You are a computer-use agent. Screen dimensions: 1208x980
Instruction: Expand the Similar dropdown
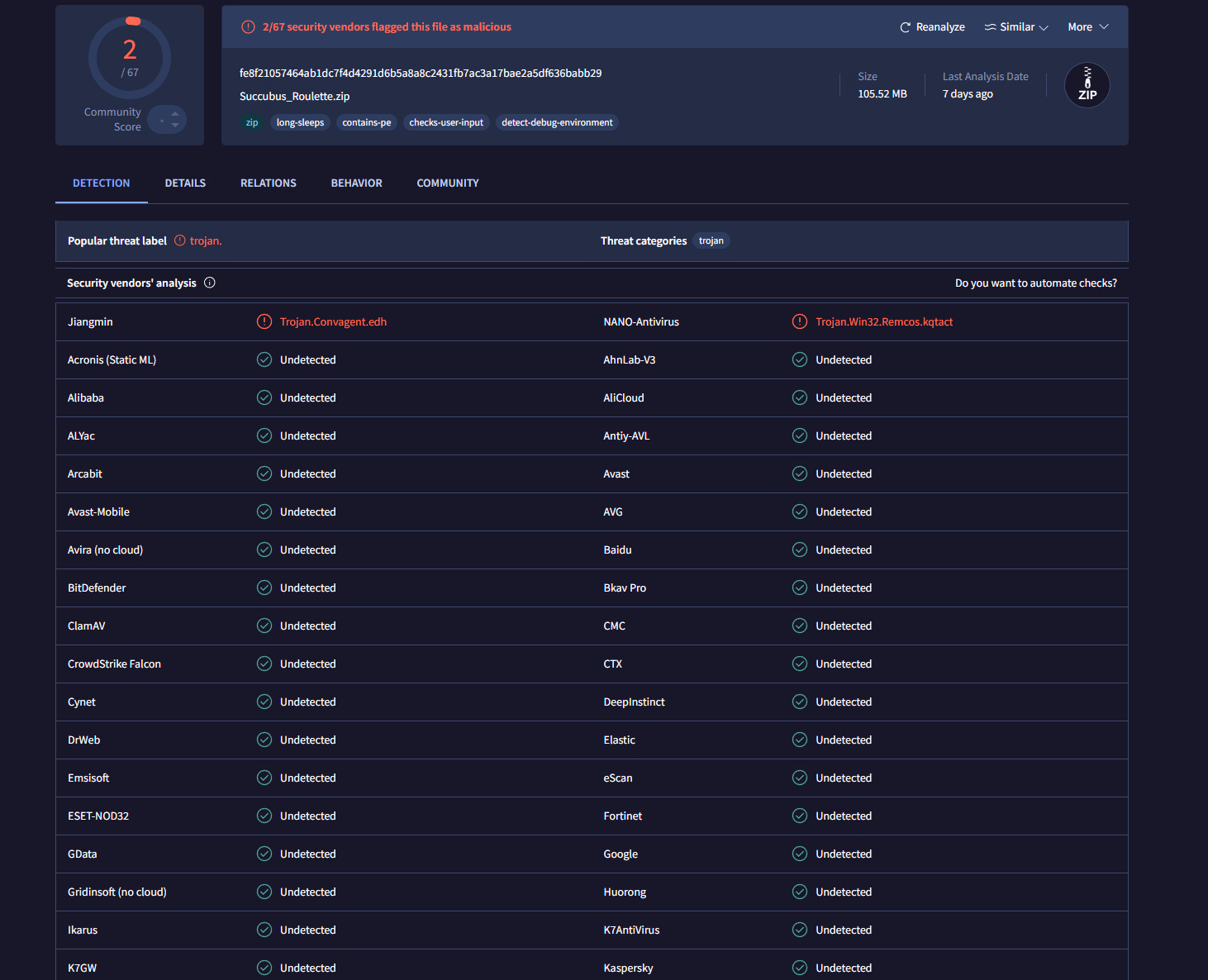click(x=1016, y=27)
